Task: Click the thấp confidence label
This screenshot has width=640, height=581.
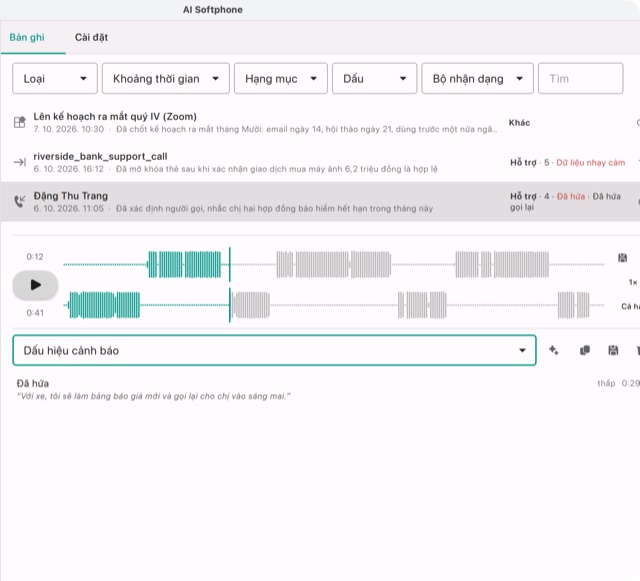Action: (606, 383)
